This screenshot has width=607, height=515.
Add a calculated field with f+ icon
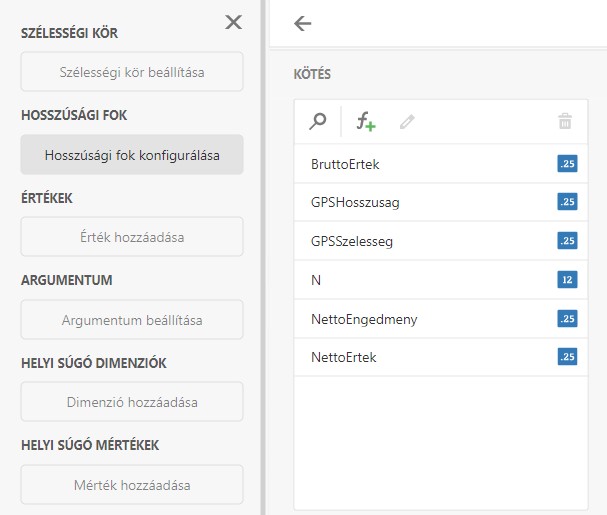pos(366,122)
